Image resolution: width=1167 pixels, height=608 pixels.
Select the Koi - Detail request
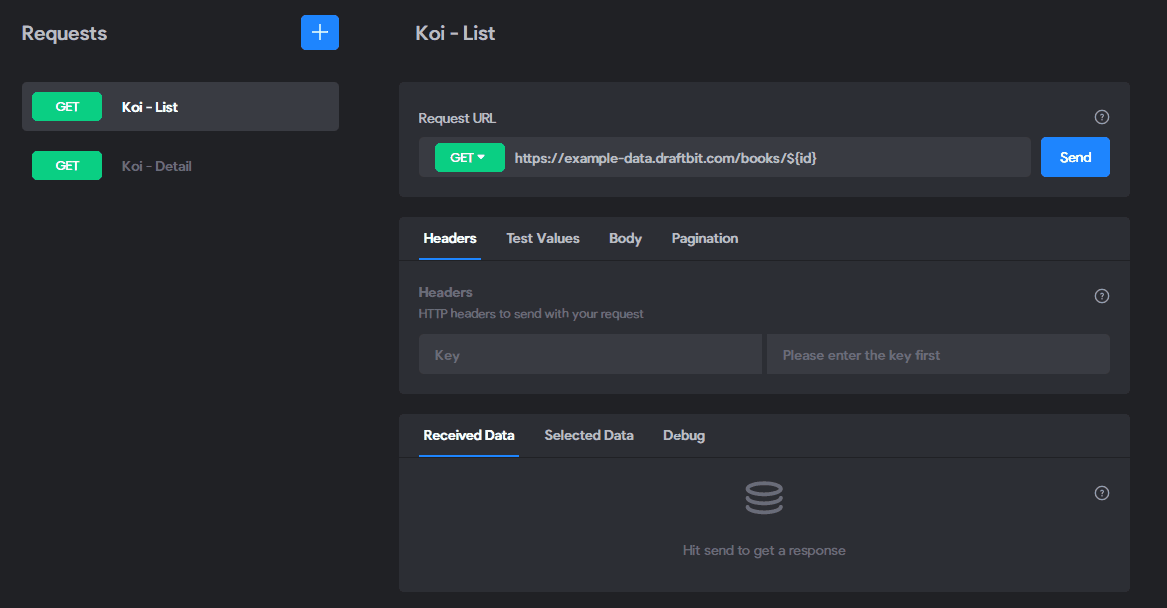point(180,165)
